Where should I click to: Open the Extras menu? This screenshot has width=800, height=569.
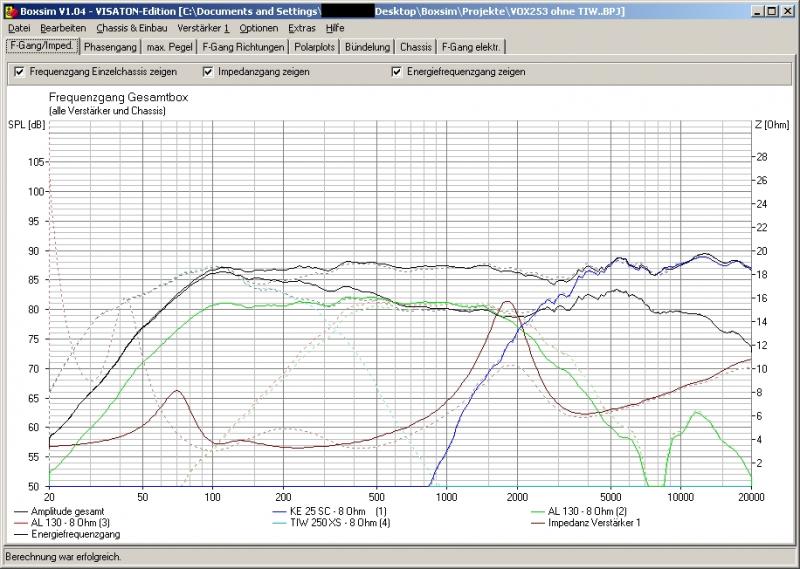[301, 28]
